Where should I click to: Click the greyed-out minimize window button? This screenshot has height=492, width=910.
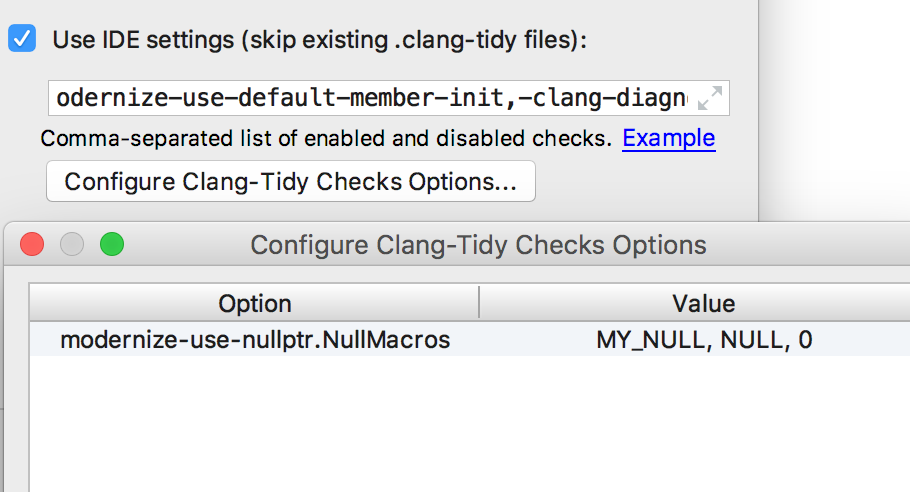pyautogui.click(x=72, y=244)
